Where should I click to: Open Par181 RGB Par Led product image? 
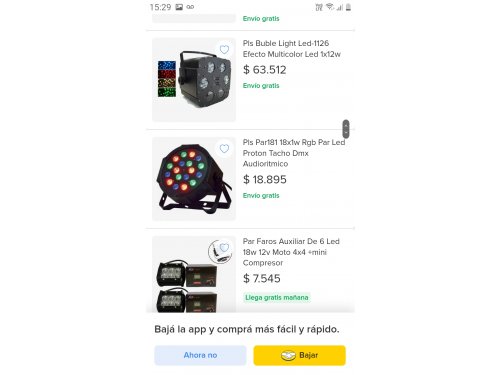pyautogui.click(x=194, y=179)
